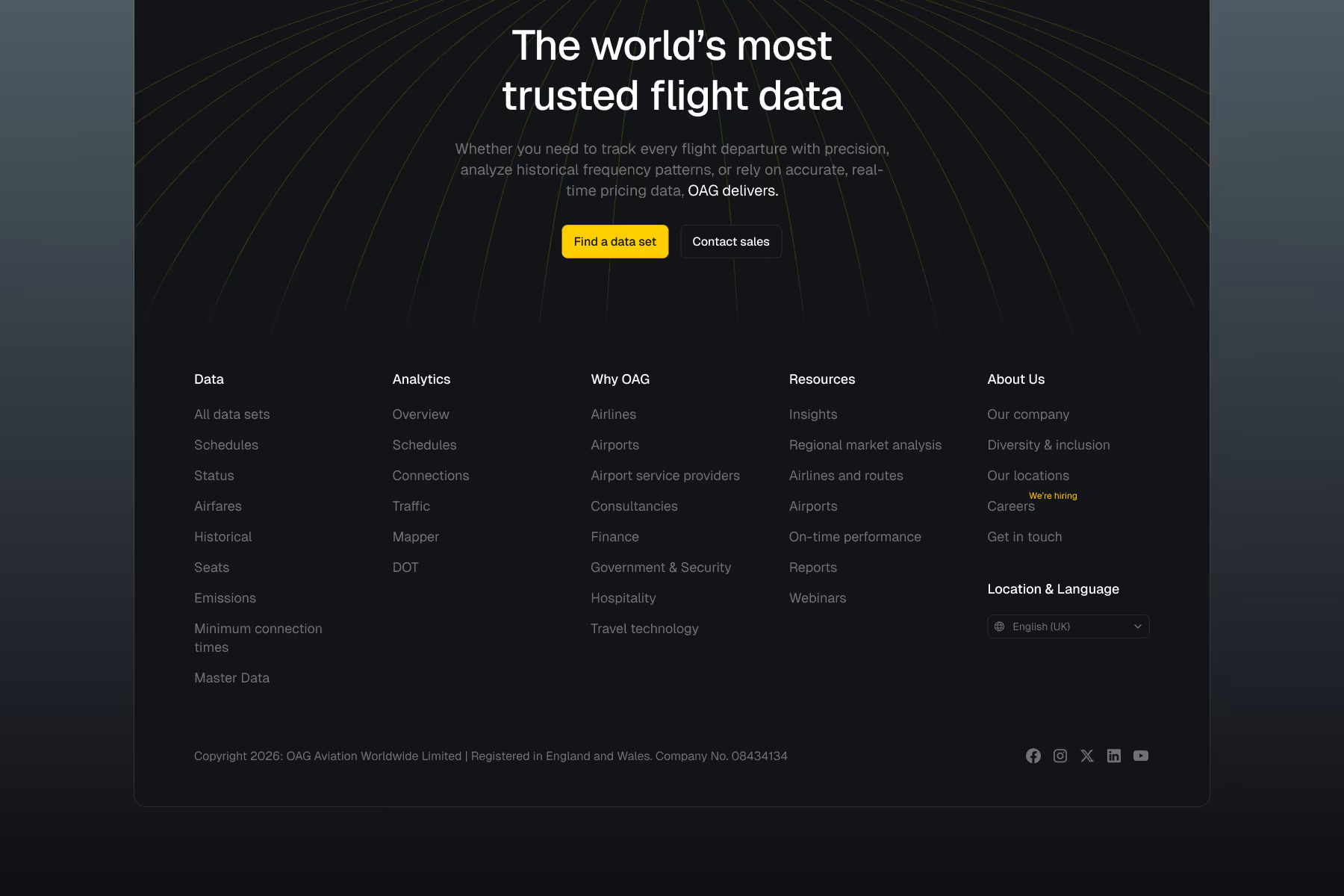Screen dimensions: 1344x896
Task: Click the globe icon in language selector
Action: pos(1000,626)
